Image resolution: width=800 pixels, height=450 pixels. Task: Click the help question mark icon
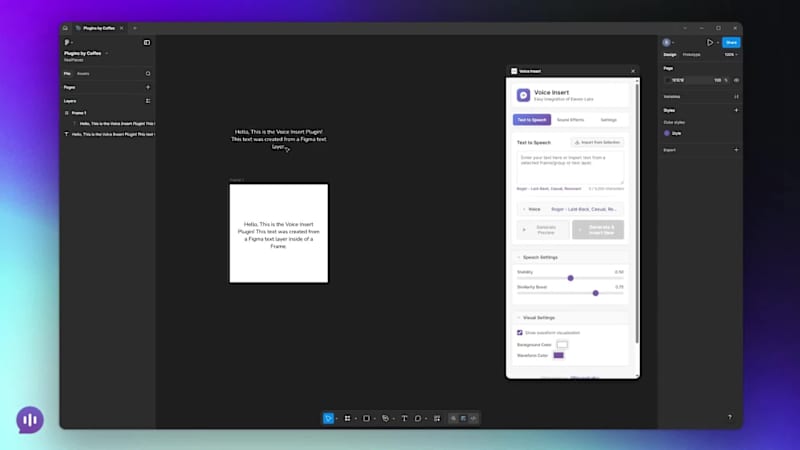[730, 417]
